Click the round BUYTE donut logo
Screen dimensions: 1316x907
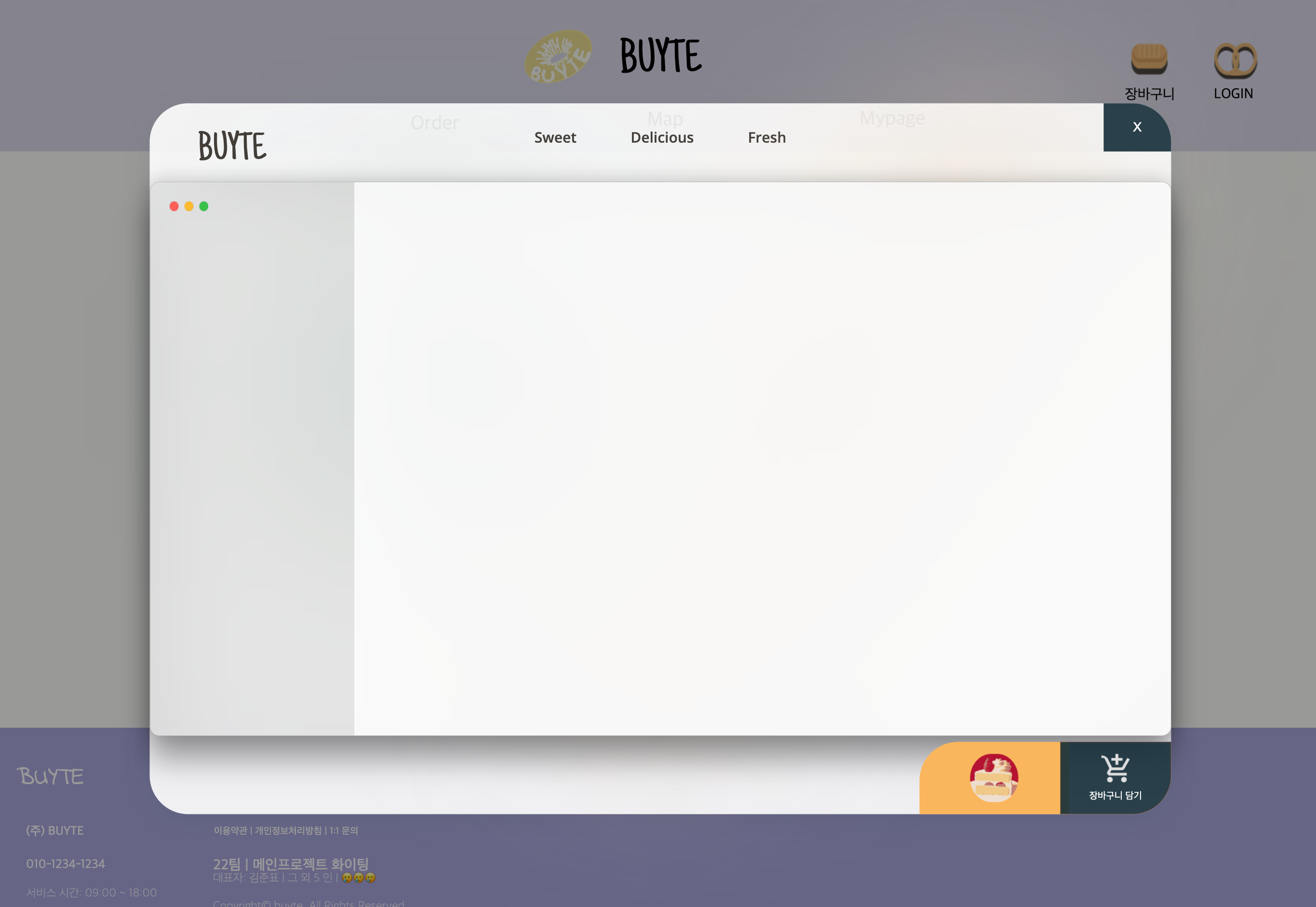tap(558, 56)
